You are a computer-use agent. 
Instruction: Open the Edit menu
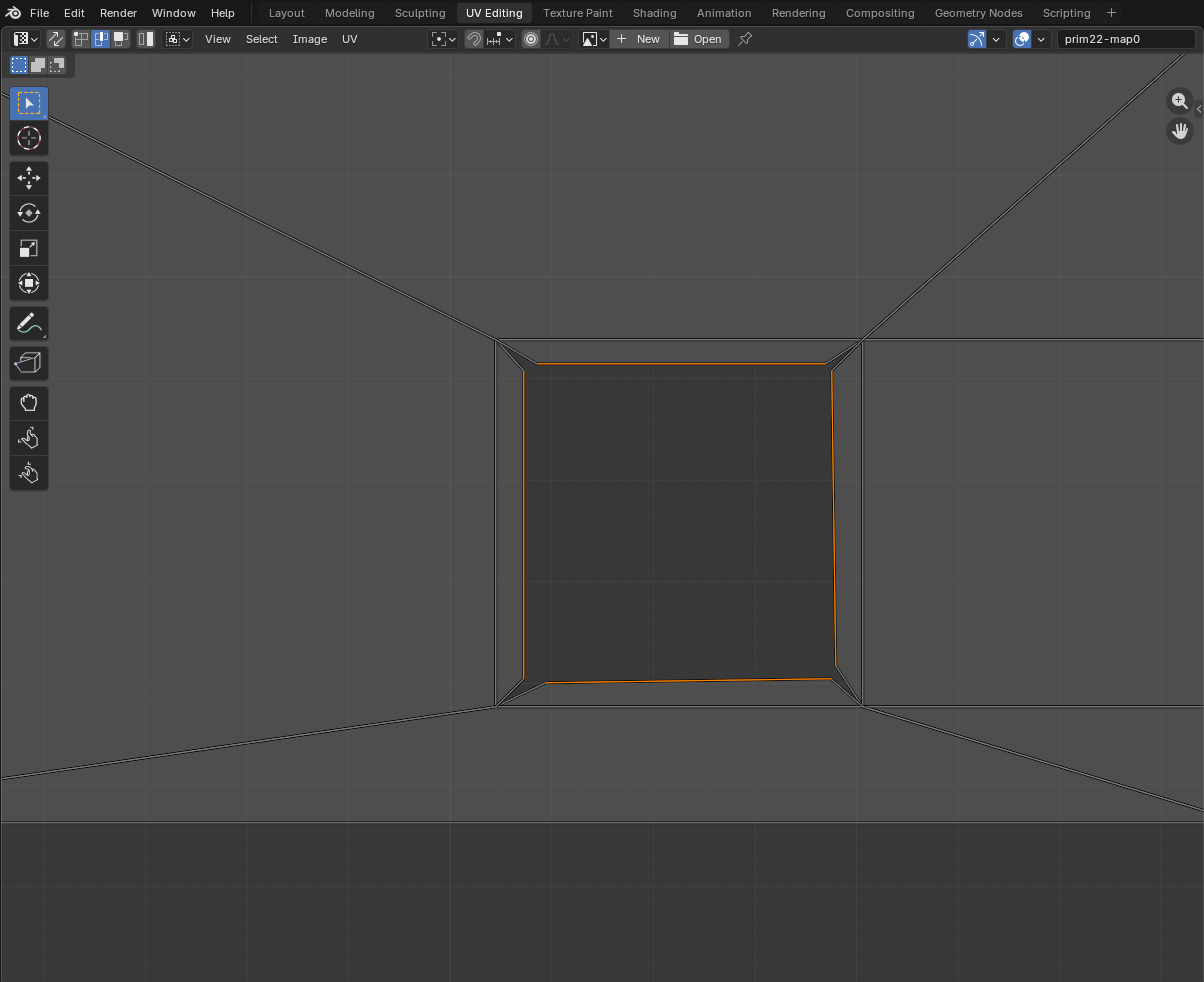[74, 13]
